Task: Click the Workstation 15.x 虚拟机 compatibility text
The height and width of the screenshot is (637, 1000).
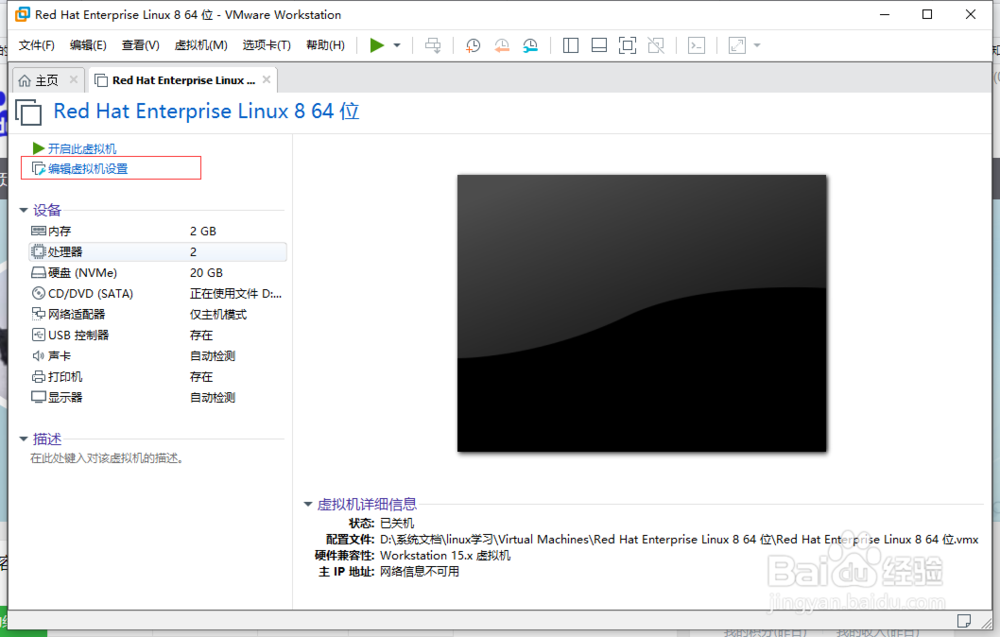Action: coord(445,555)
